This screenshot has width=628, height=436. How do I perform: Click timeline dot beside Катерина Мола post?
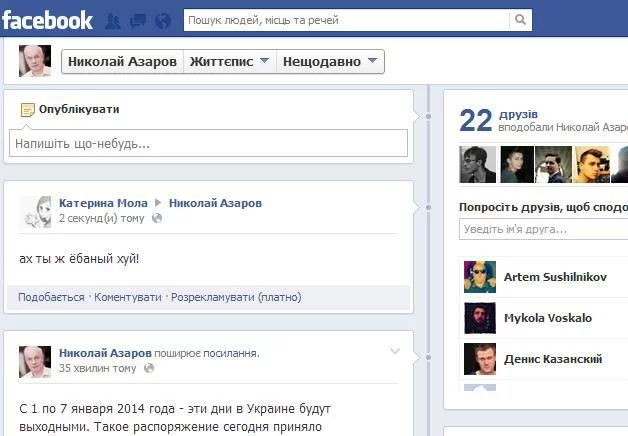428,207
